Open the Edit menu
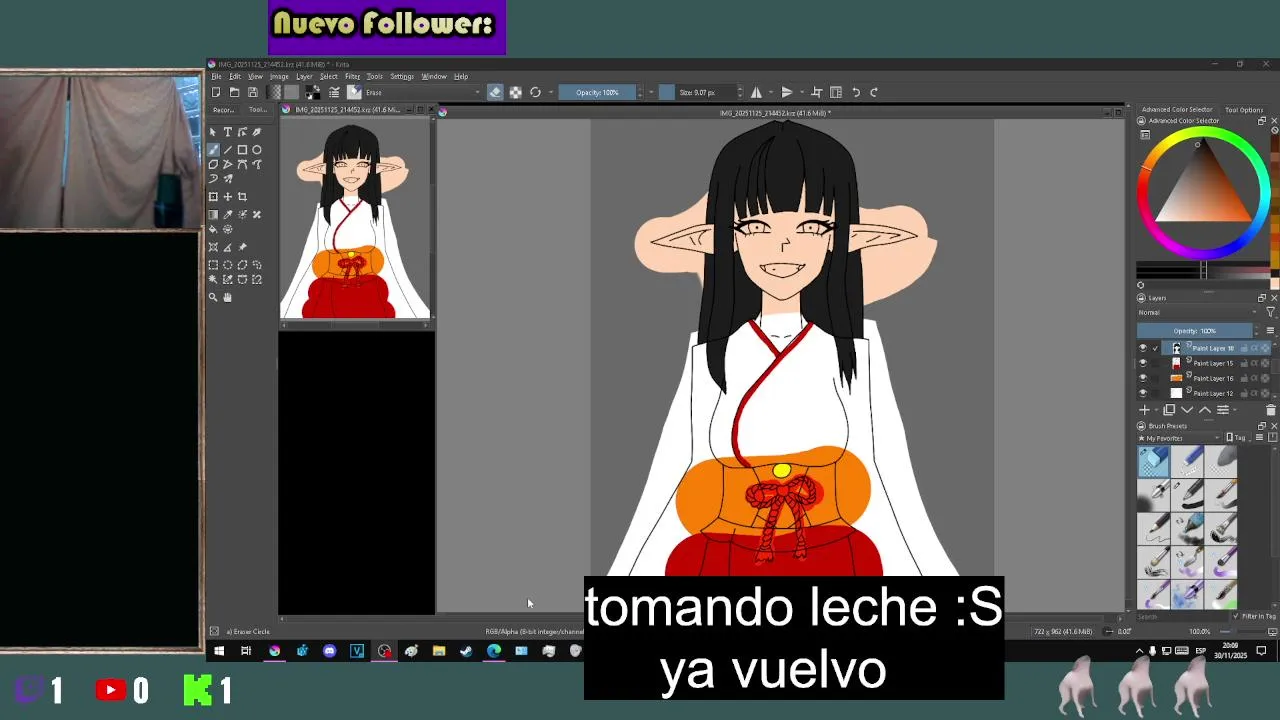 click(234, 76)
